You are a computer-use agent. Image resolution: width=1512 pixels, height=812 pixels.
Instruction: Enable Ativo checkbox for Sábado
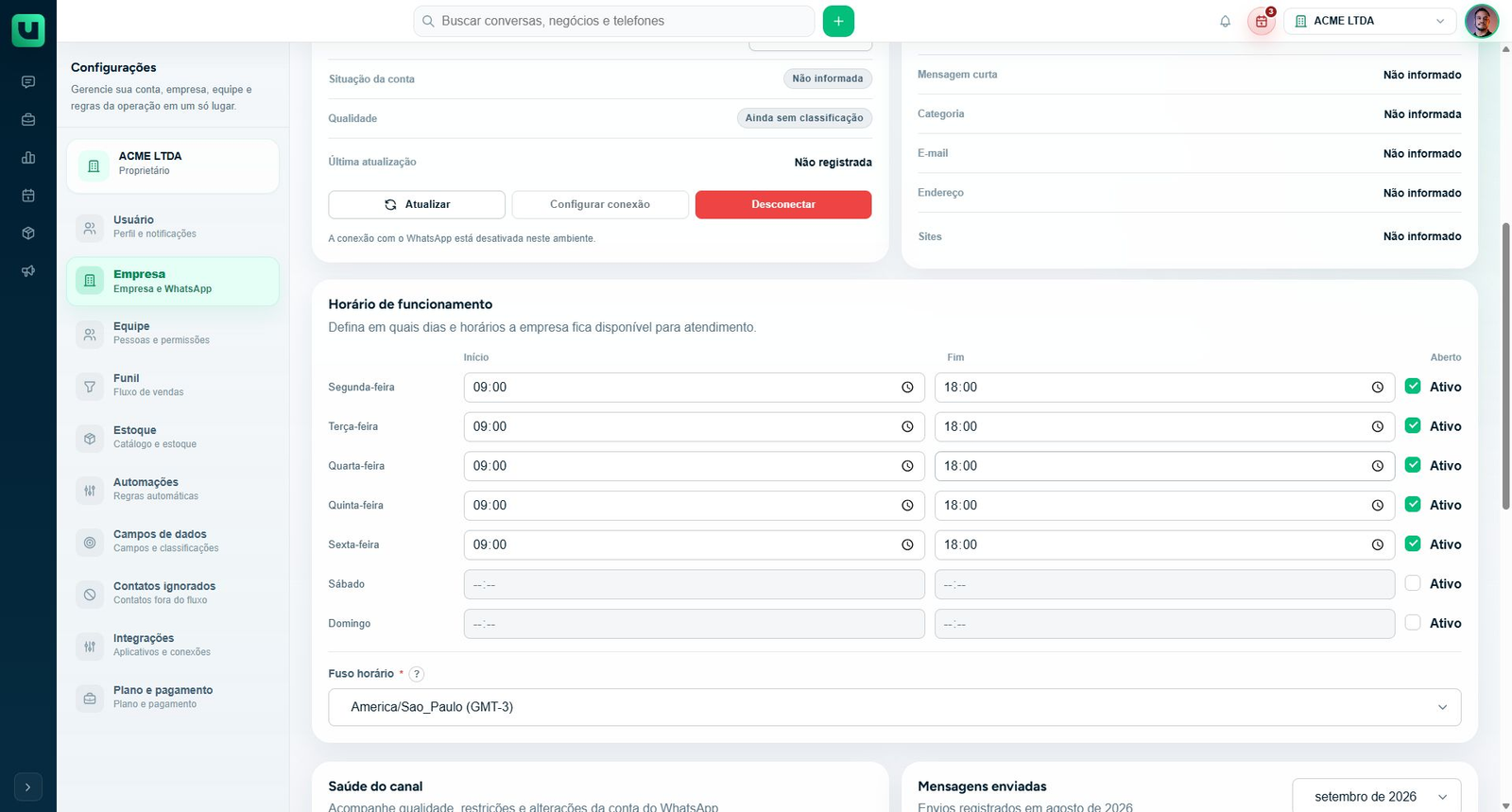[x=1413, y=584]
